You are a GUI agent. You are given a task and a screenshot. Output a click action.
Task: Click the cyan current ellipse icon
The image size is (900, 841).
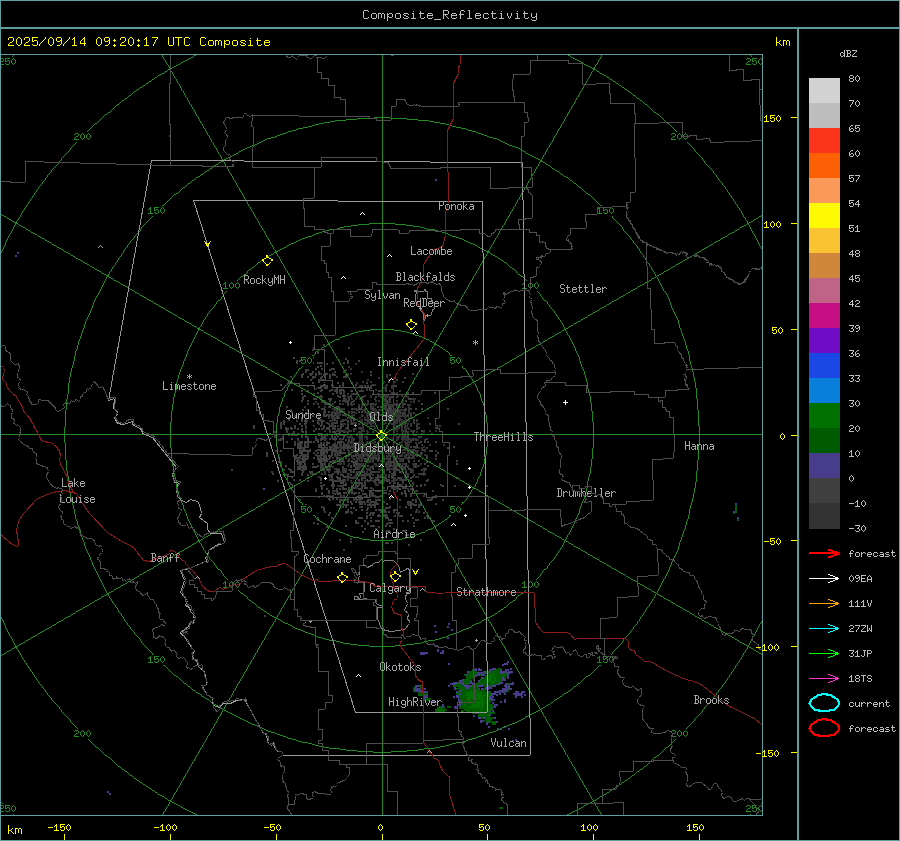[824, 703]
